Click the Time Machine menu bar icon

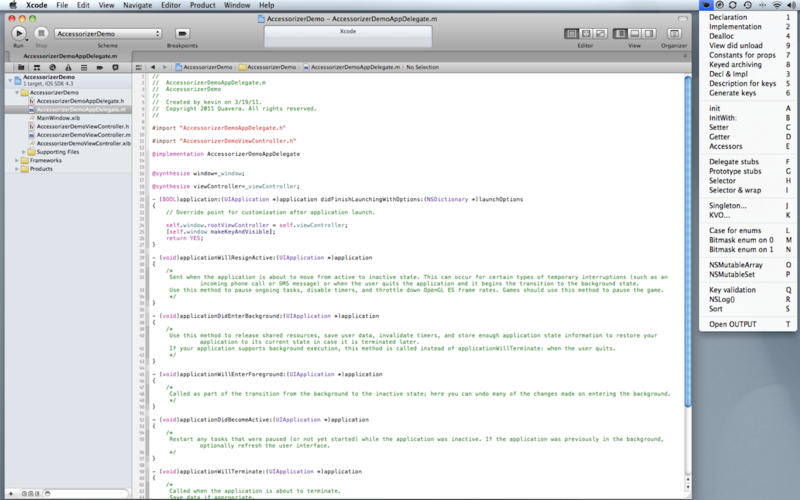(x=747, y=5)
